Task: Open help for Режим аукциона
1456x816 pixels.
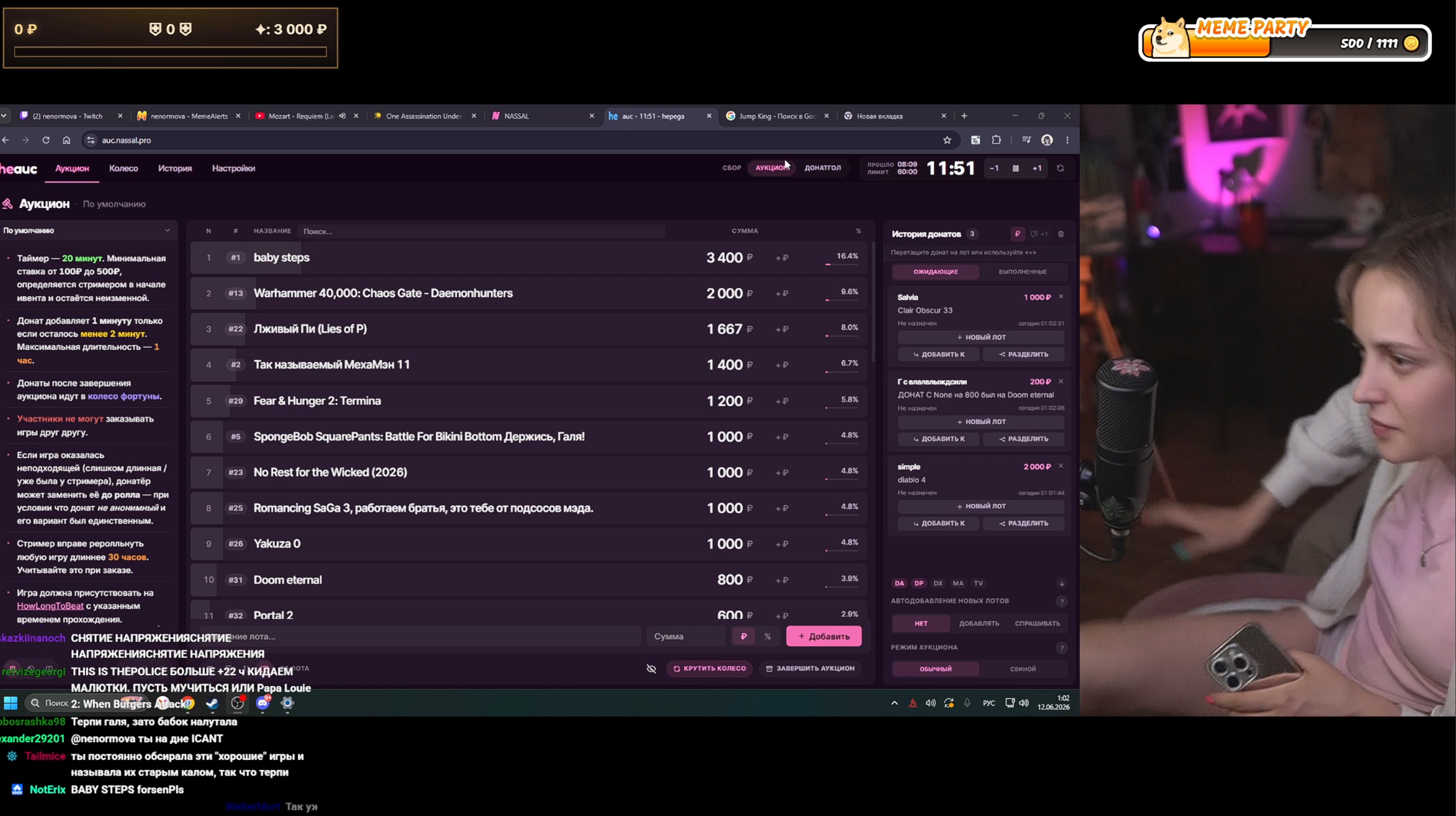Action: pos(1062,647)
